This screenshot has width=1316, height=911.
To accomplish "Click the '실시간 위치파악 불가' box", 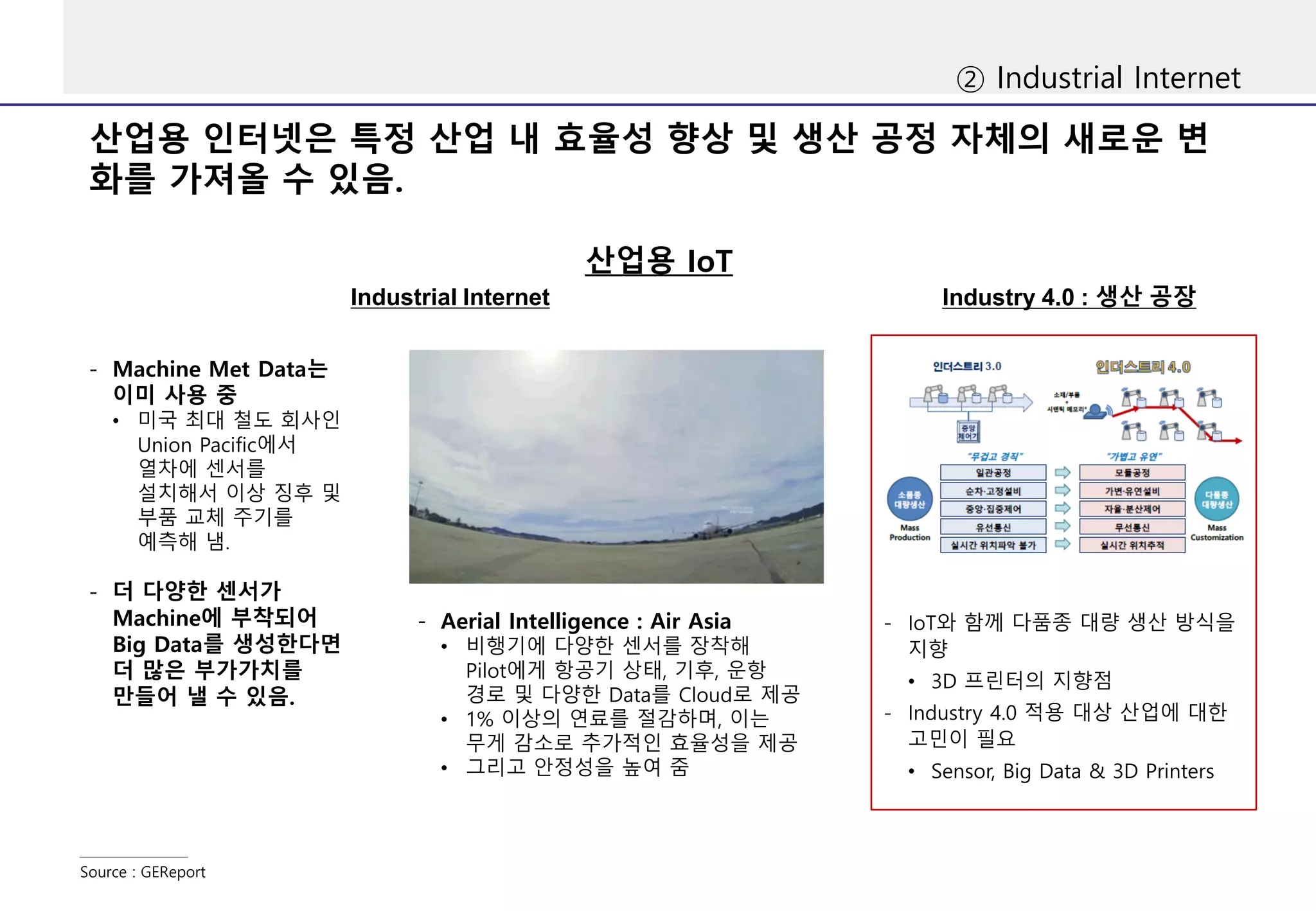I will (993, 545).
